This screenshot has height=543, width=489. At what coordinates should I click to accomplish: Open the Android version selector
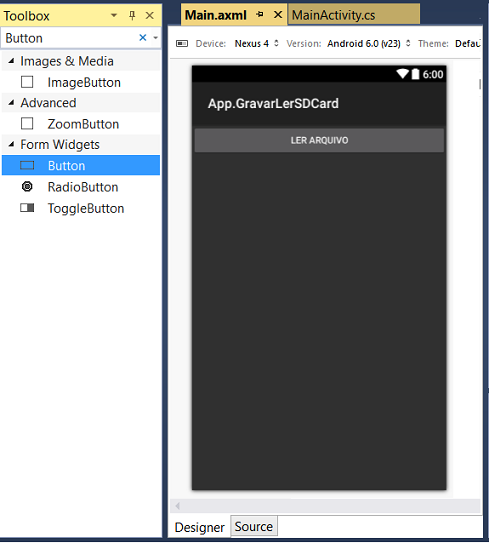369,44
